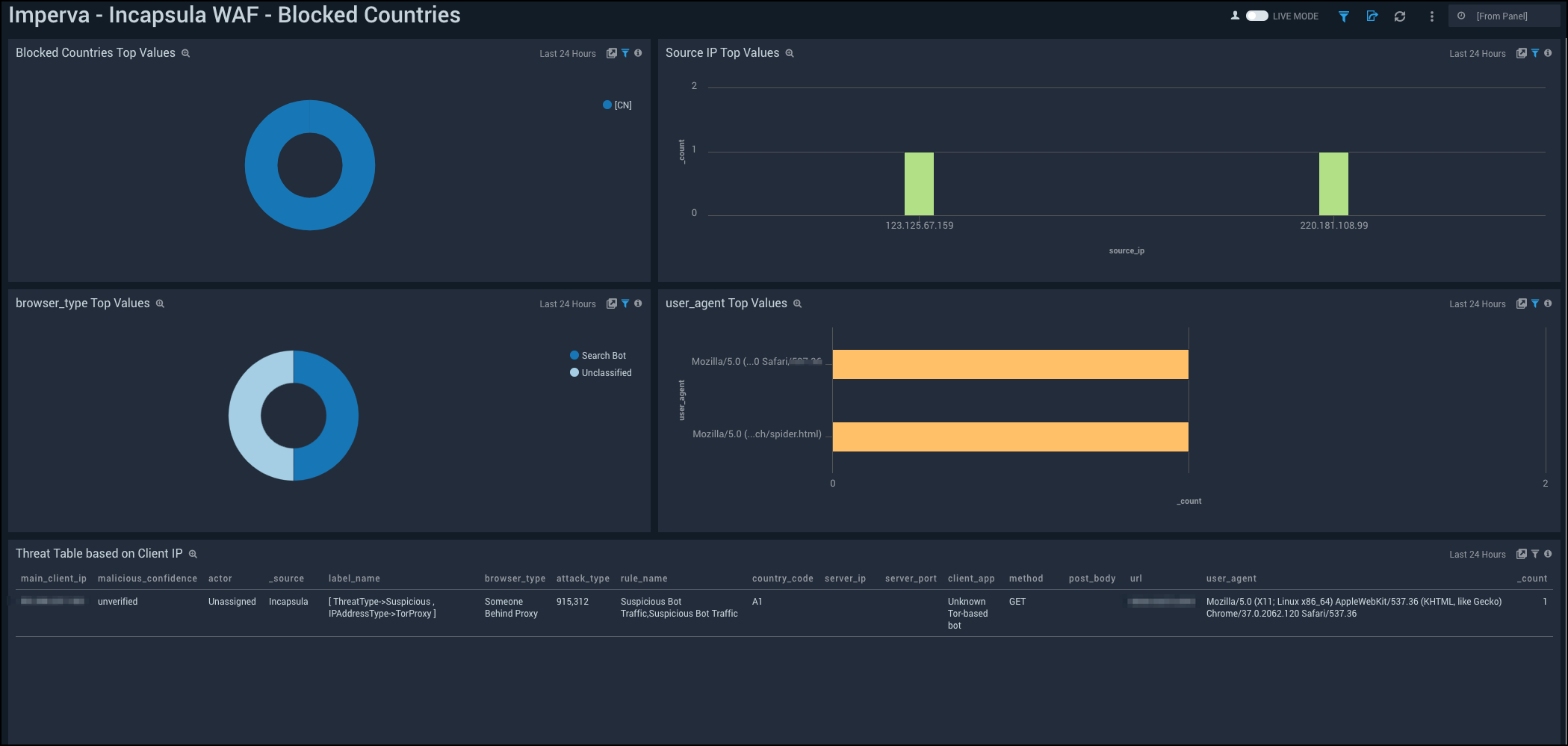Toggle the Search Bot legend entry
1568x746 pixels.
pos(597,355)
